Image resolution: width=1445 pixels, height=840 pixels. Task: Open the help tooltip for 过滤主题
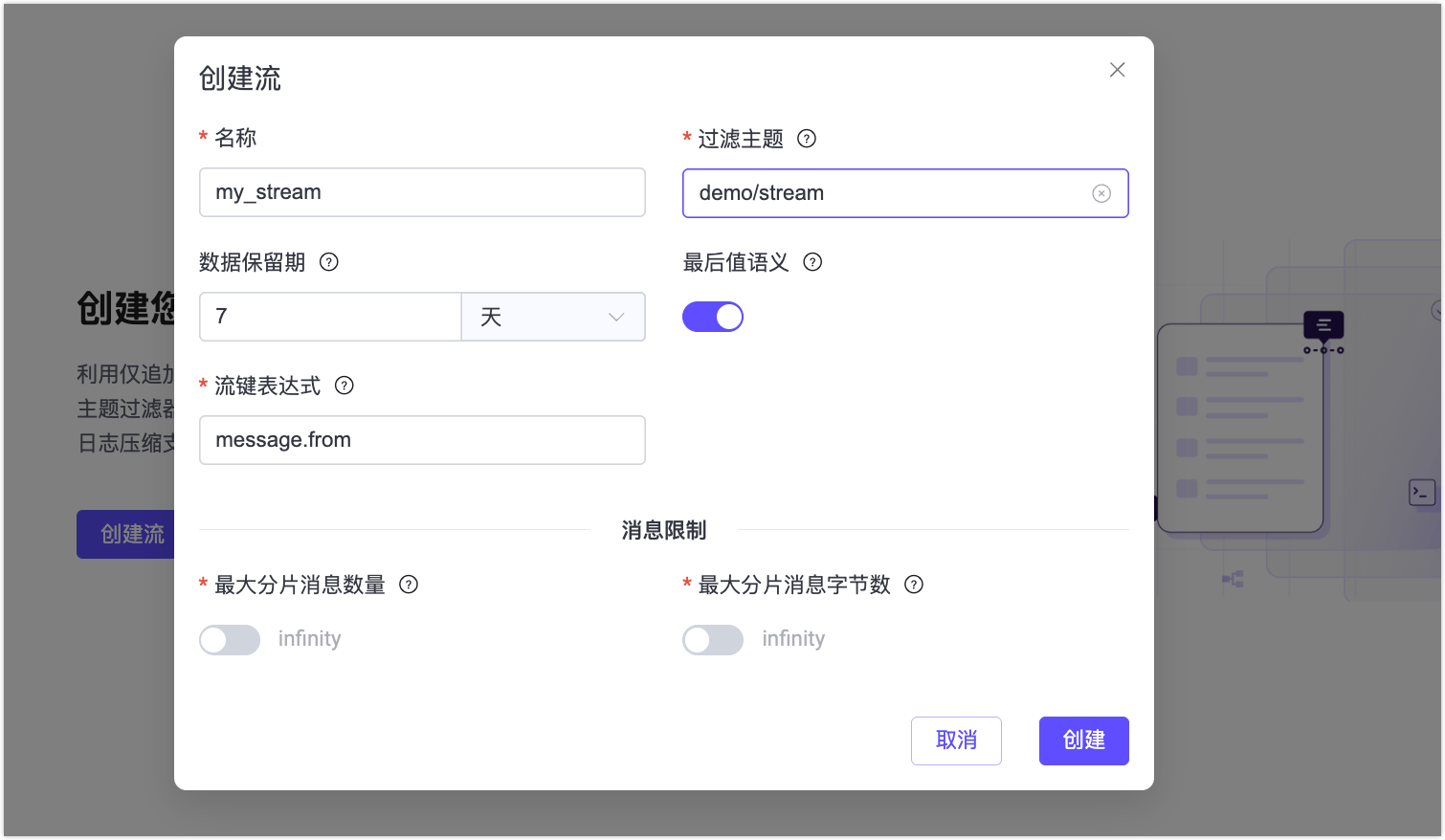(x=807, y=139)
